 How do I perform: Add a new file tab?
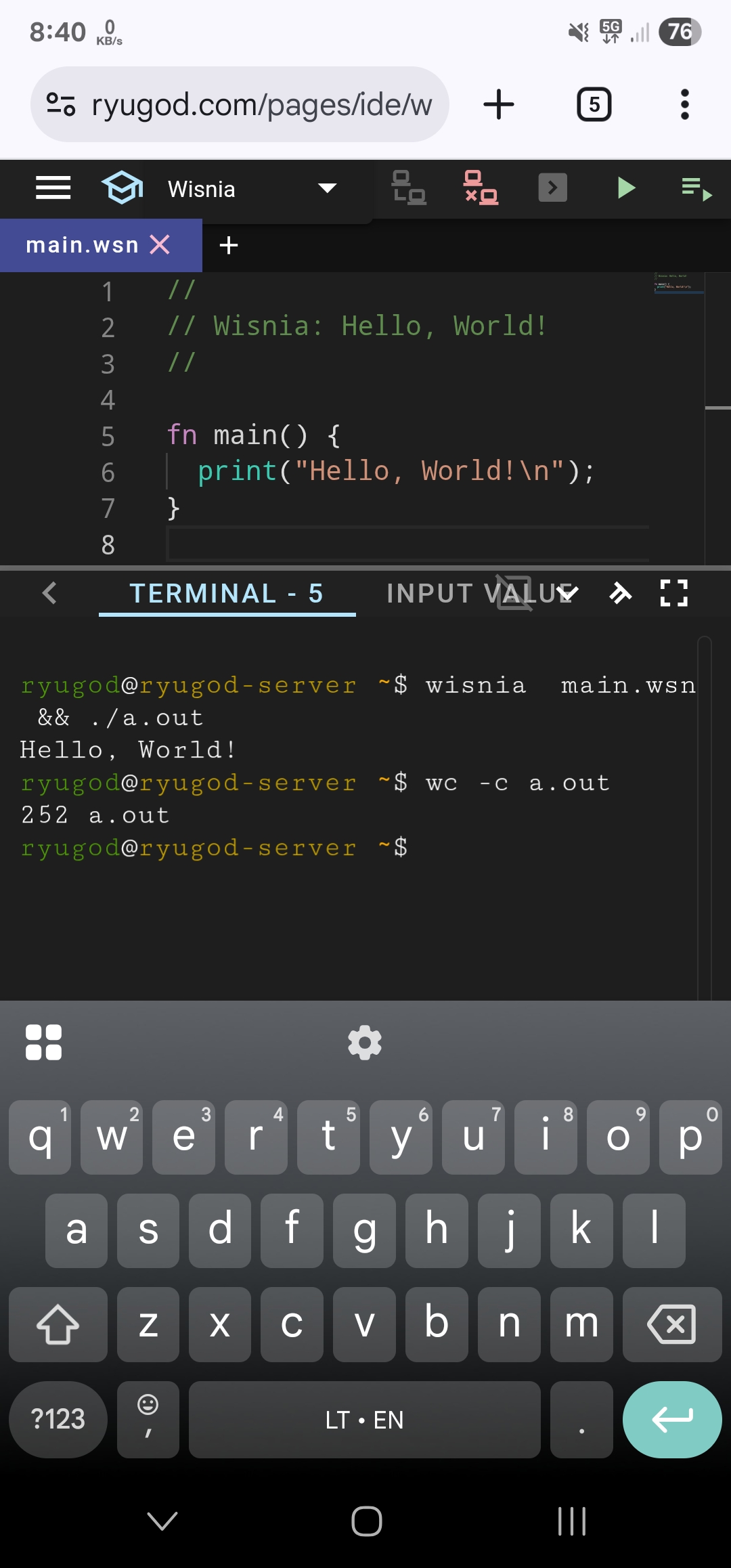[229, 245]
